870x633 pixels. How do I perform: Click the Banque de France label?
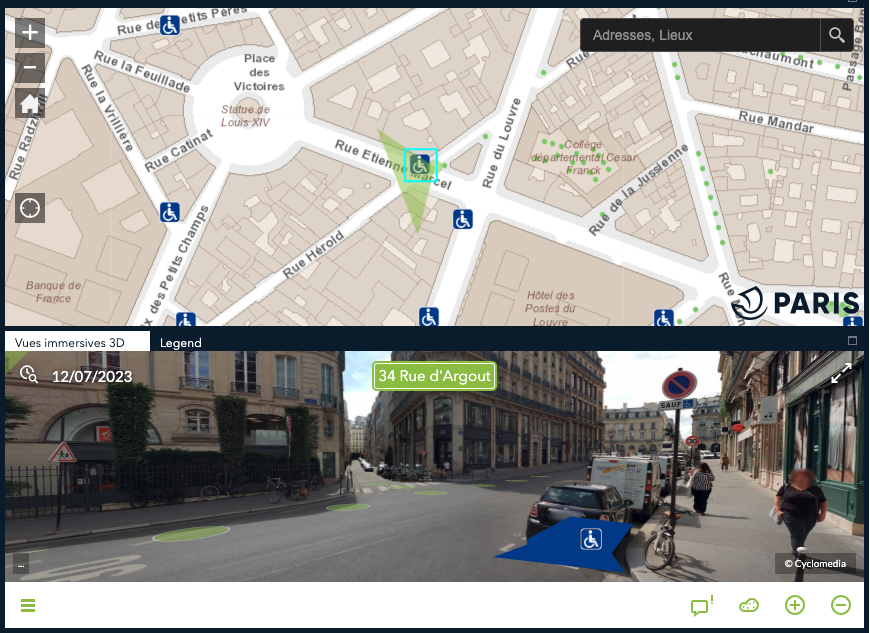[x=53, y=292]
